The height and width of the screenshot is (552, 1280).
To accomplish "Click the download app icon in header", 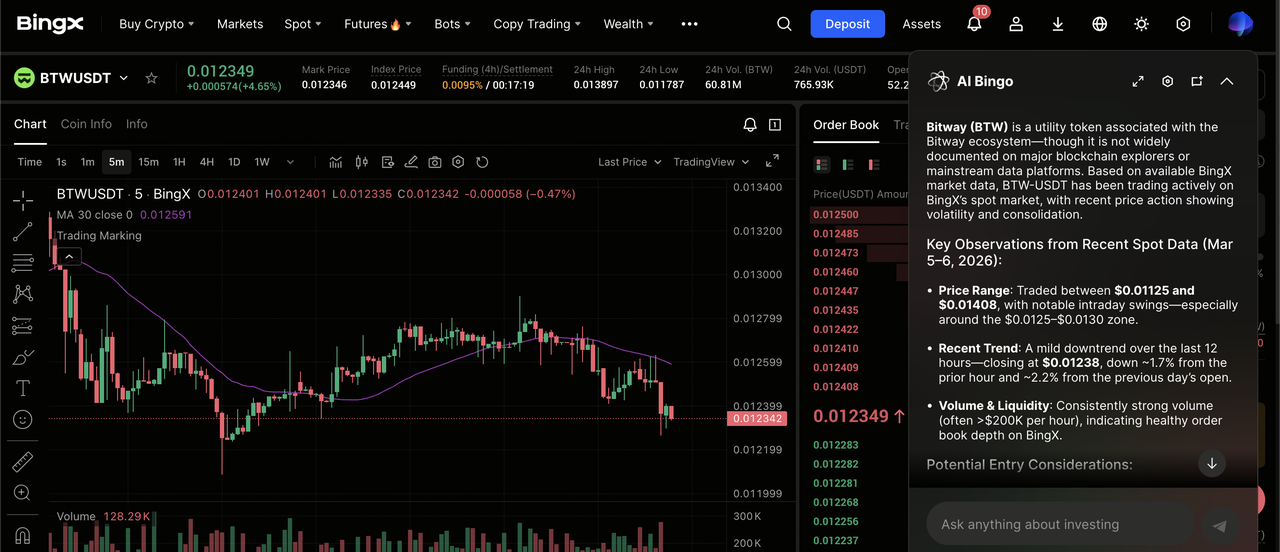I will 1058,24.
